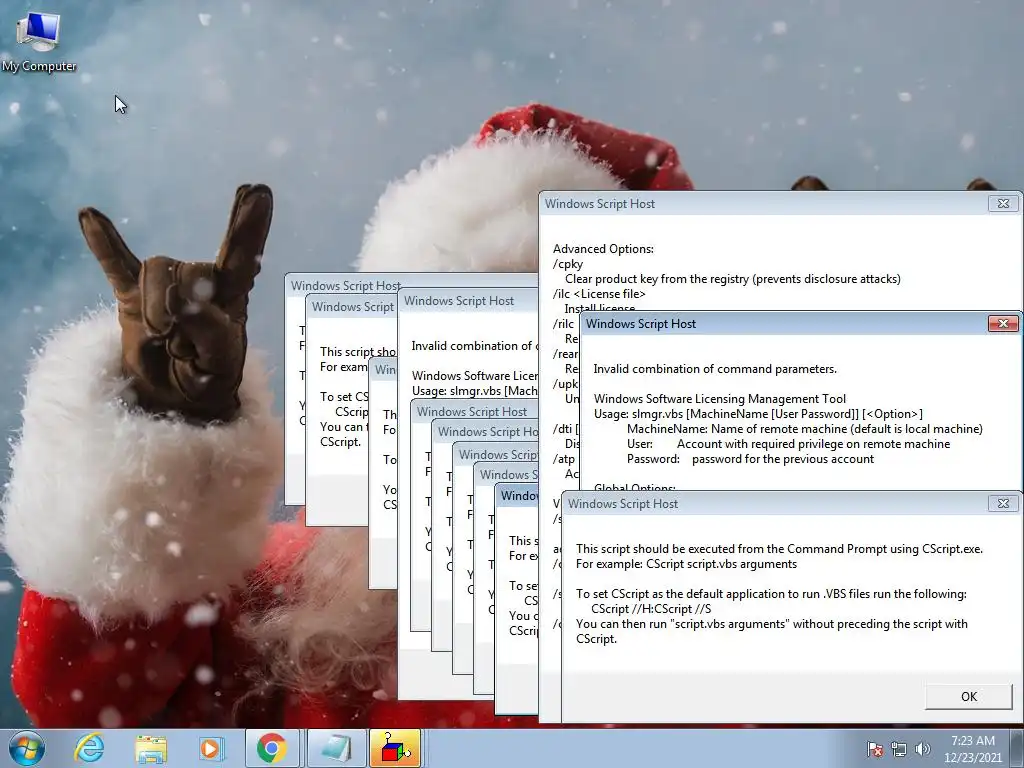Click the "/cpky" option text
Screen dimensions: 1024x768
pos(568,264)
